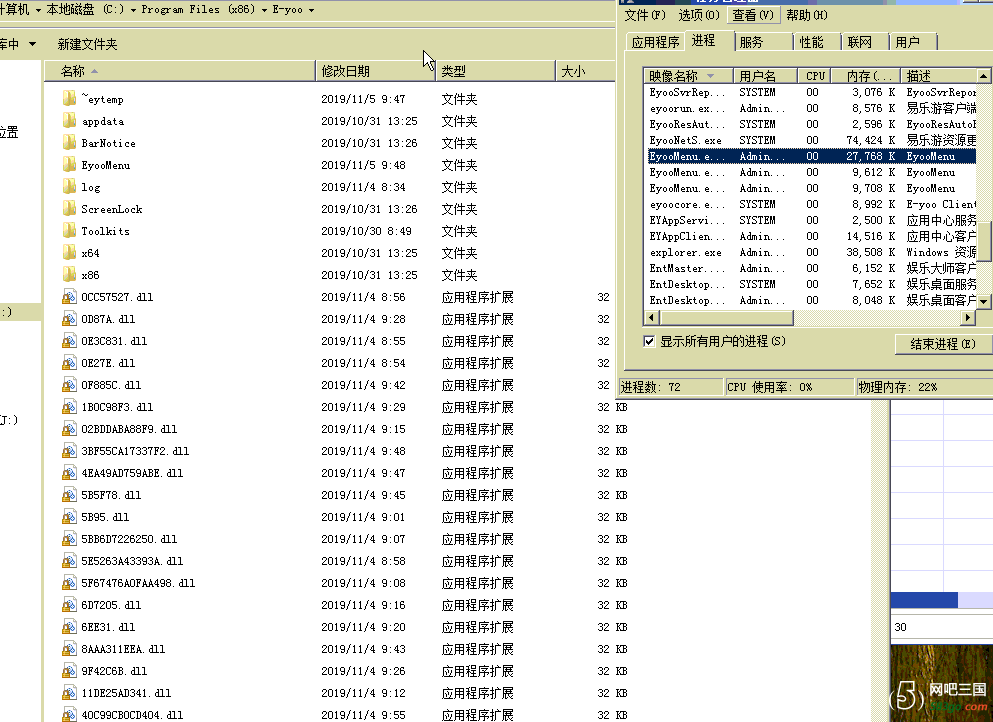Select the eyoorun.ex... process row
This screenshot has width=993, height=722.
coord(812,109)
